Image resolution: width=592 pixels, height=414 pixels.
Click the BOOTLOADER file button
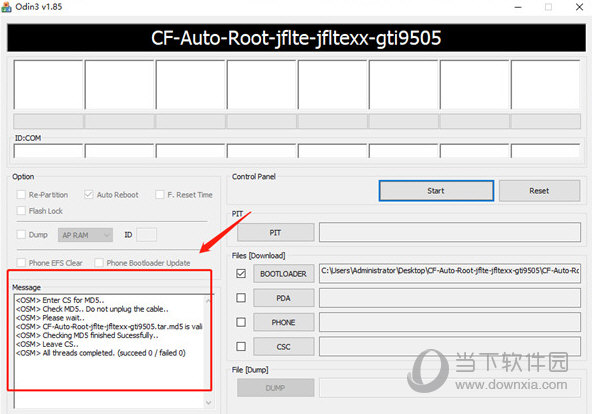click(x=283, y=274)
